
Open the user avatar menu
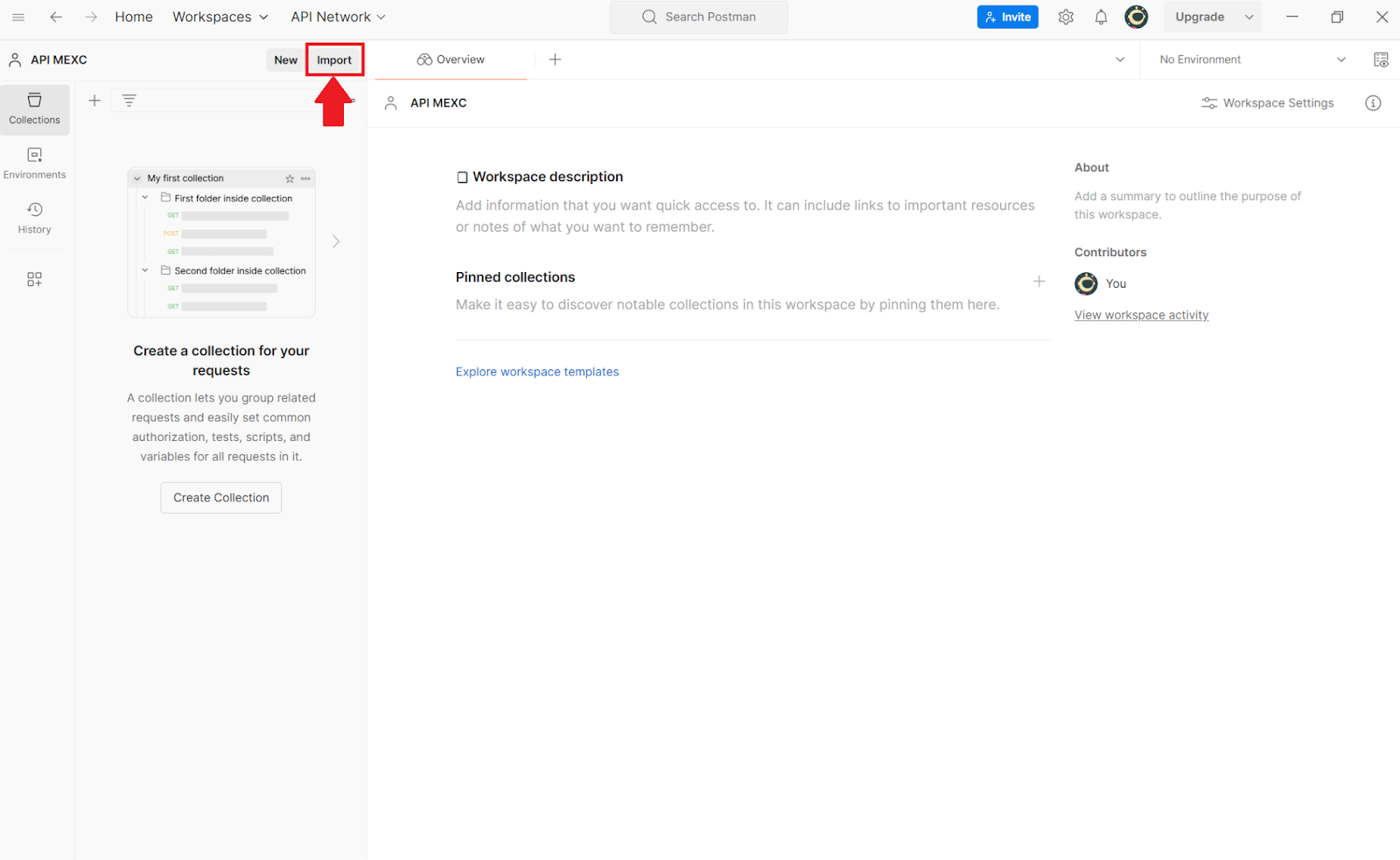[x=1137, y=17]
